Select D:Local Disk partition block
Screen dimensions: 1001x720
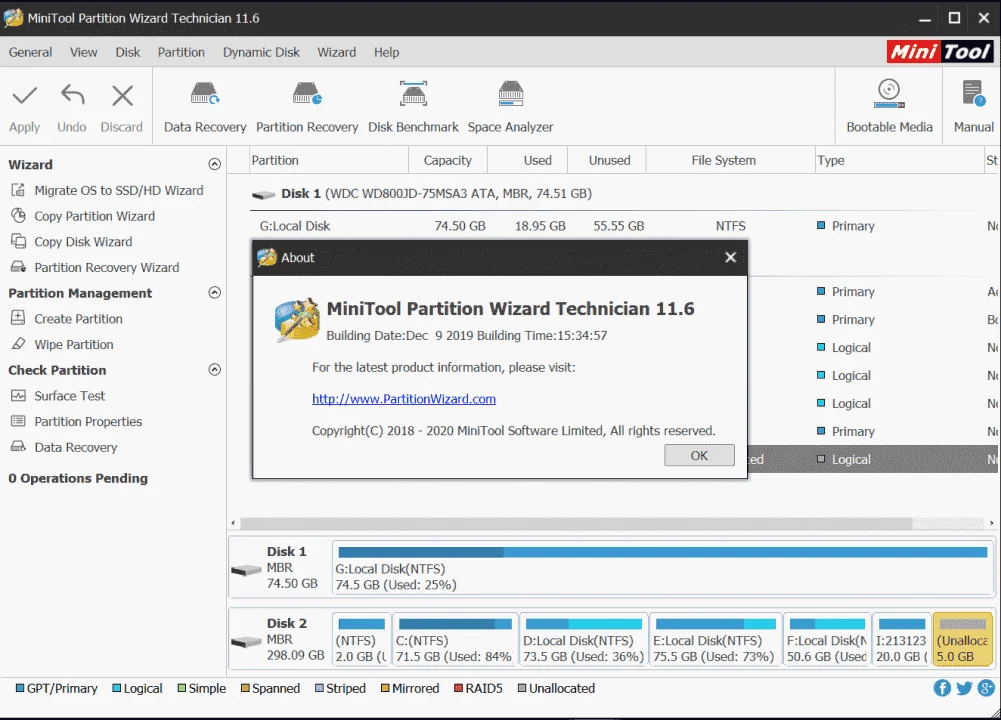tap(583, 640)
